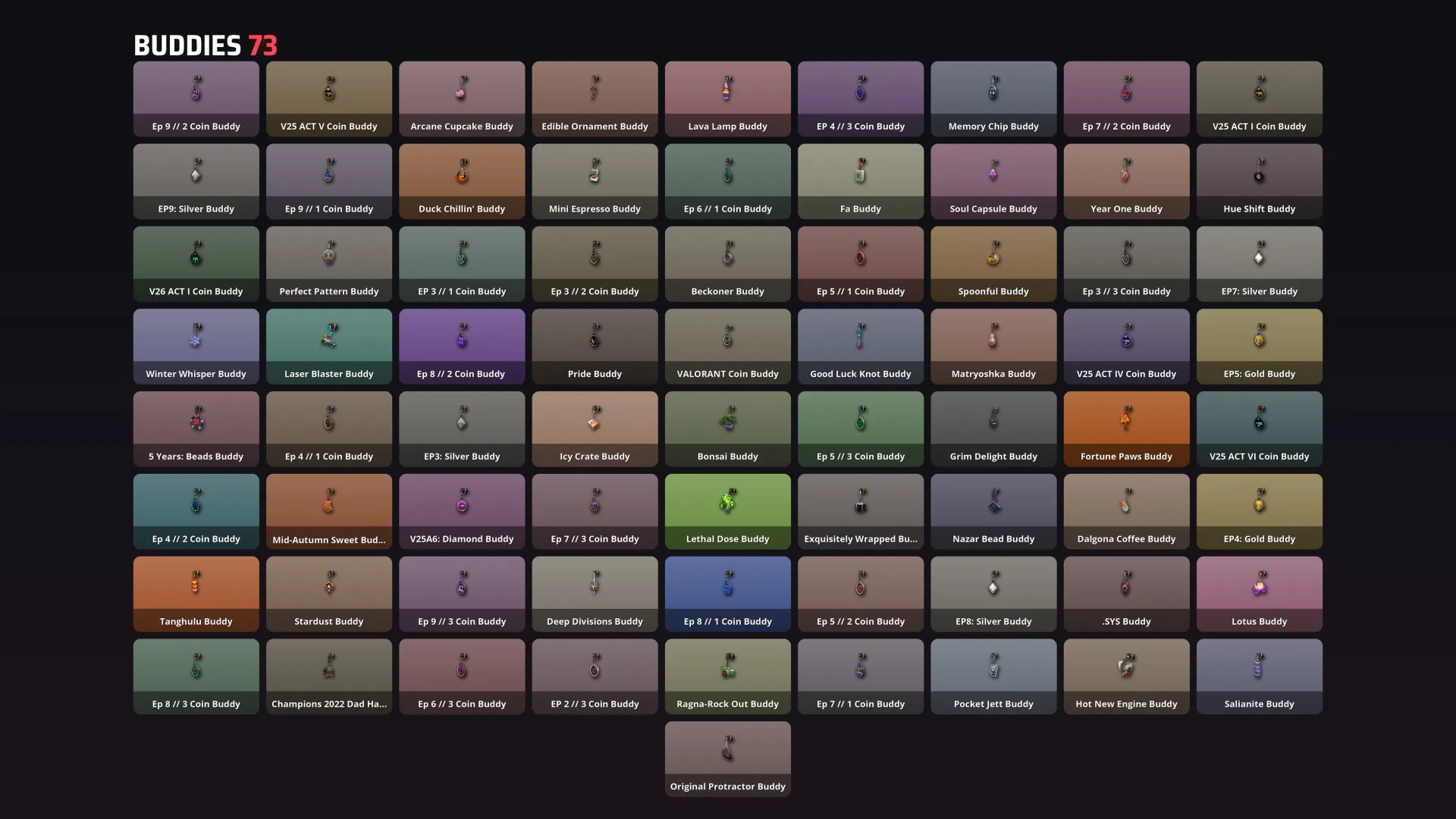Screen dimensions: 1456x819
Task: Click the Ep 7 // 1 Coin Buddy label
Action: tap(861, 704)
